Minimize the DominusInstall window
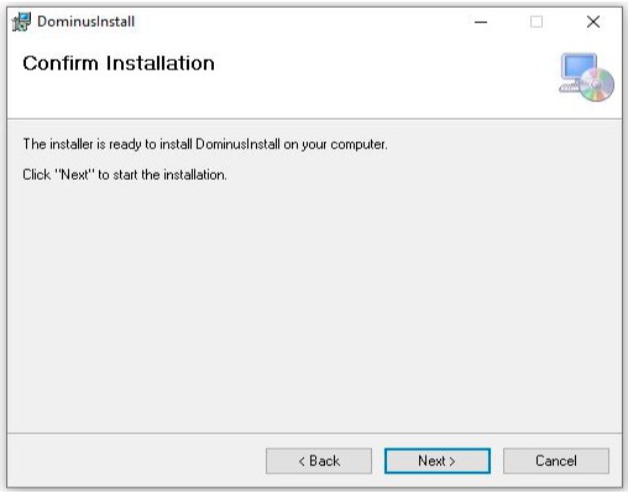The width and height of the screenshot is (630, 495). coord(481,22)
